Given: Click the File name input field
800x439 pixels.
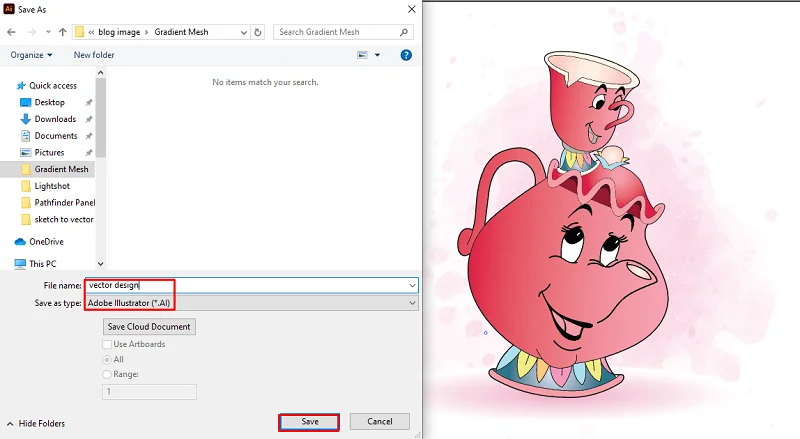Looking at the screenshot, I should 251,285.
